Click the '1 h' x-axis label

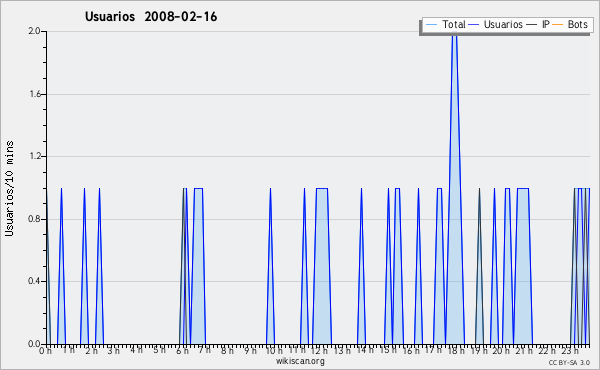tap(68, 349)
